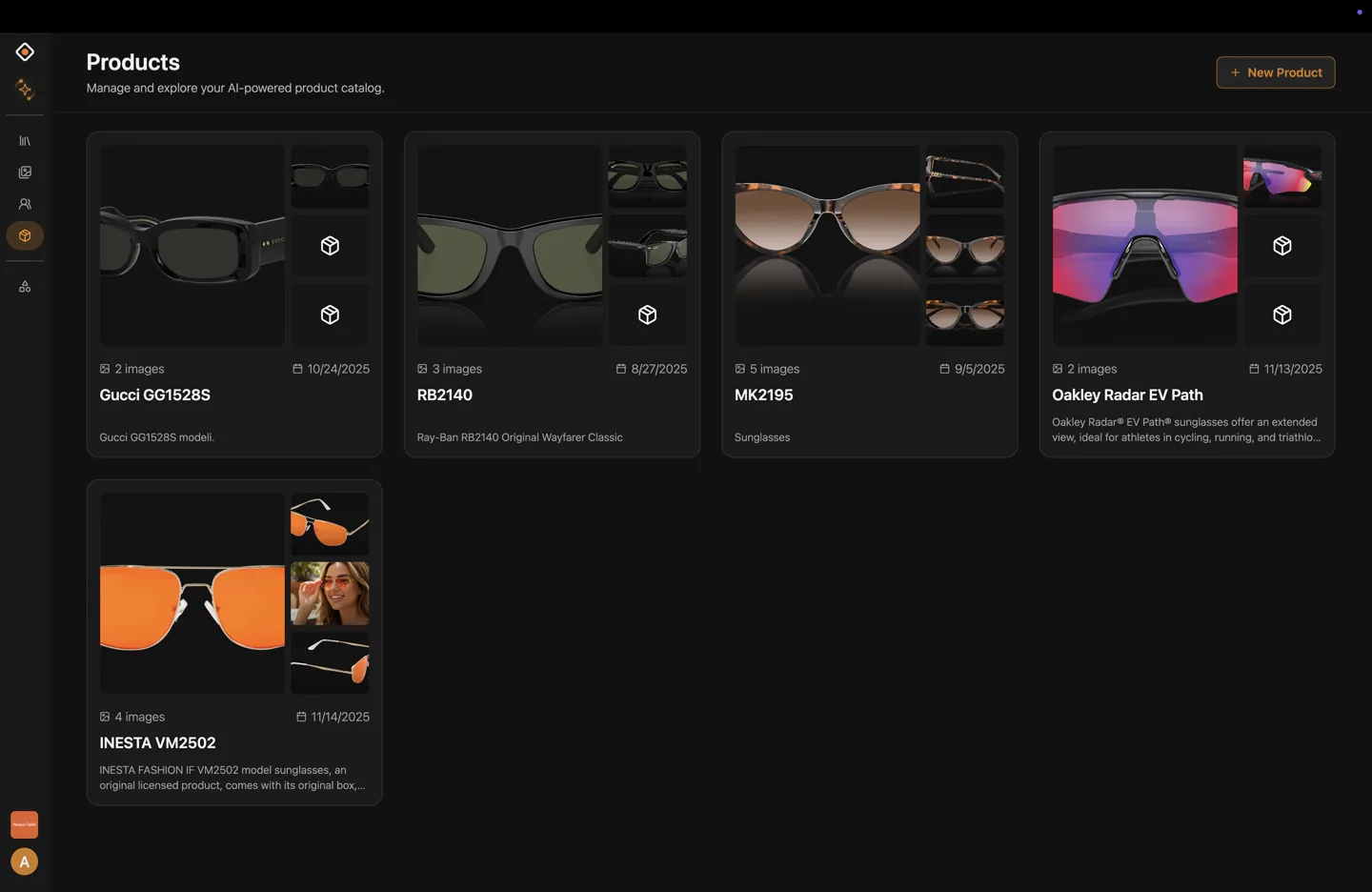The image size is (1372, 892).
Task: Open the Gucci GG1528S product title
Action: coord(155,395)
